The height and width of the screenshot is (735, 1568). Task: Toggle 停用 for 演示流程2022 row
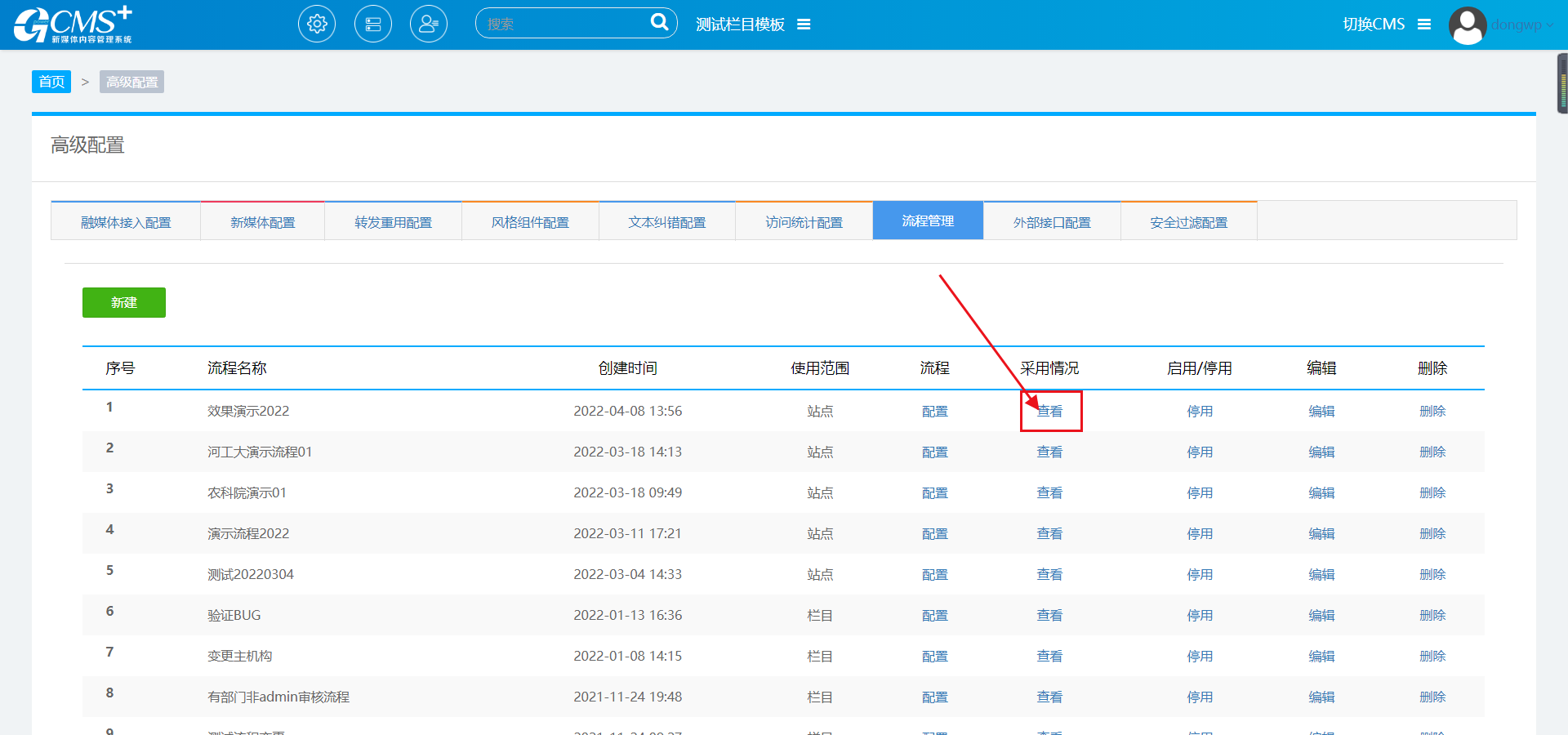click(1200, 533)
